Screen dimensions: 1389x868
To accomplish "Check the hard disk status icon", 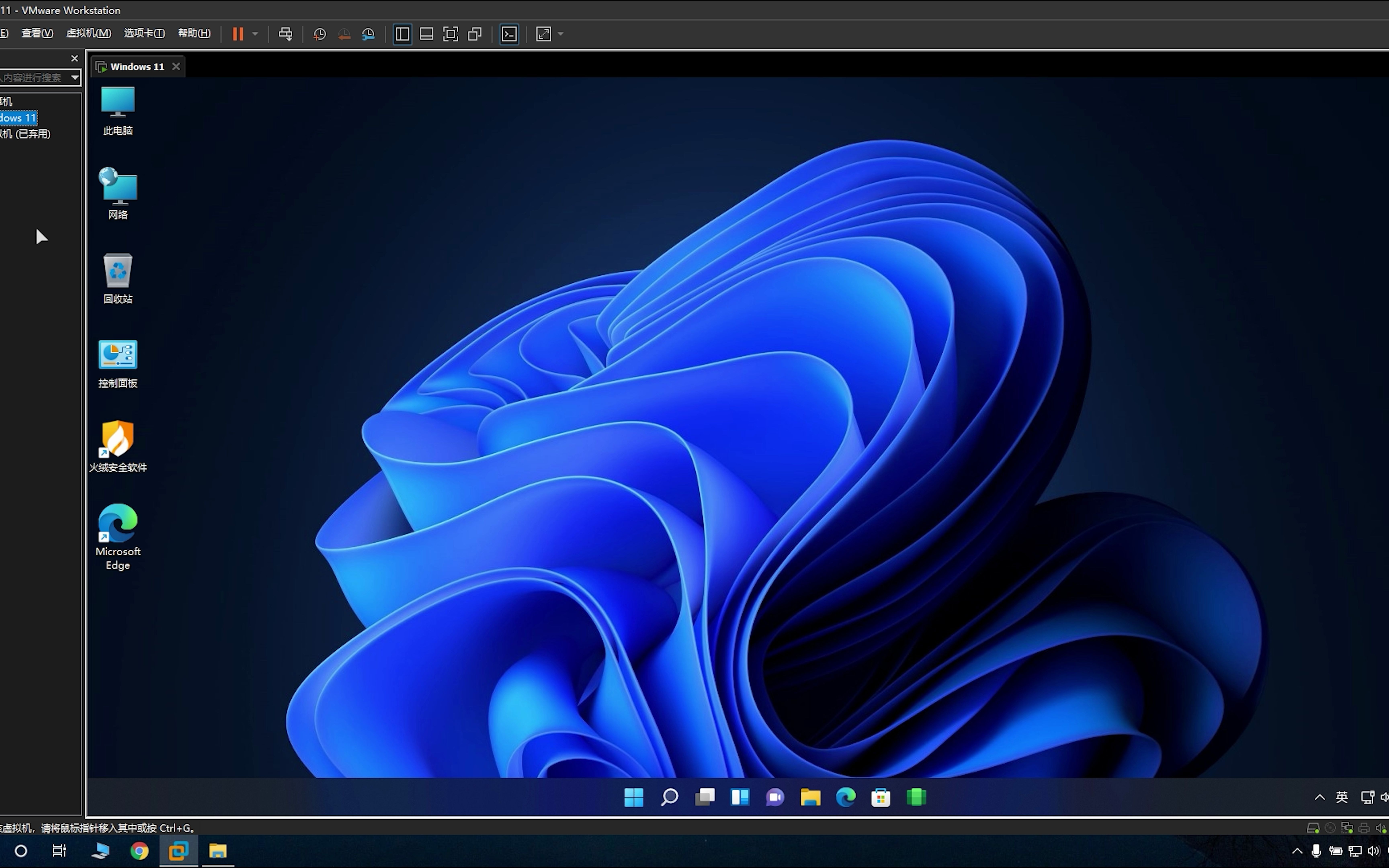I will click(x=1313, y=827).
